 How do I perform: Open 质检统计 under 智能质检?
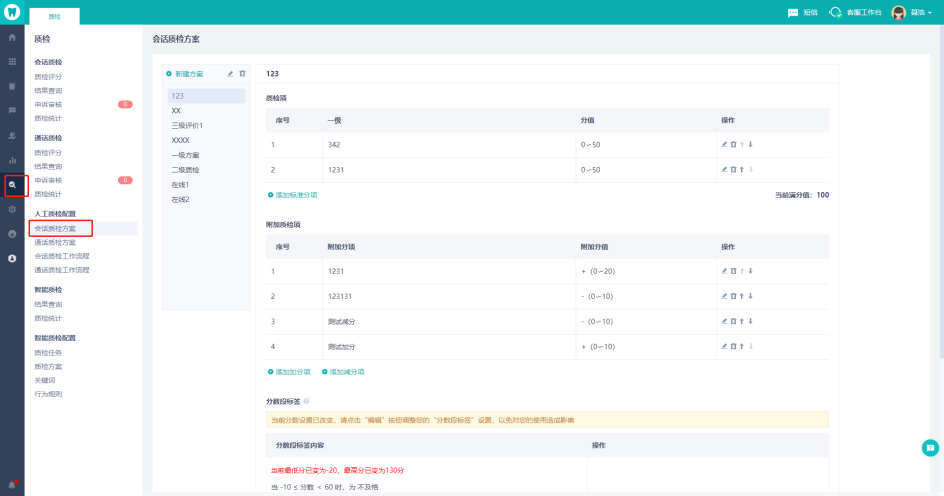click(x=48, y=318)
